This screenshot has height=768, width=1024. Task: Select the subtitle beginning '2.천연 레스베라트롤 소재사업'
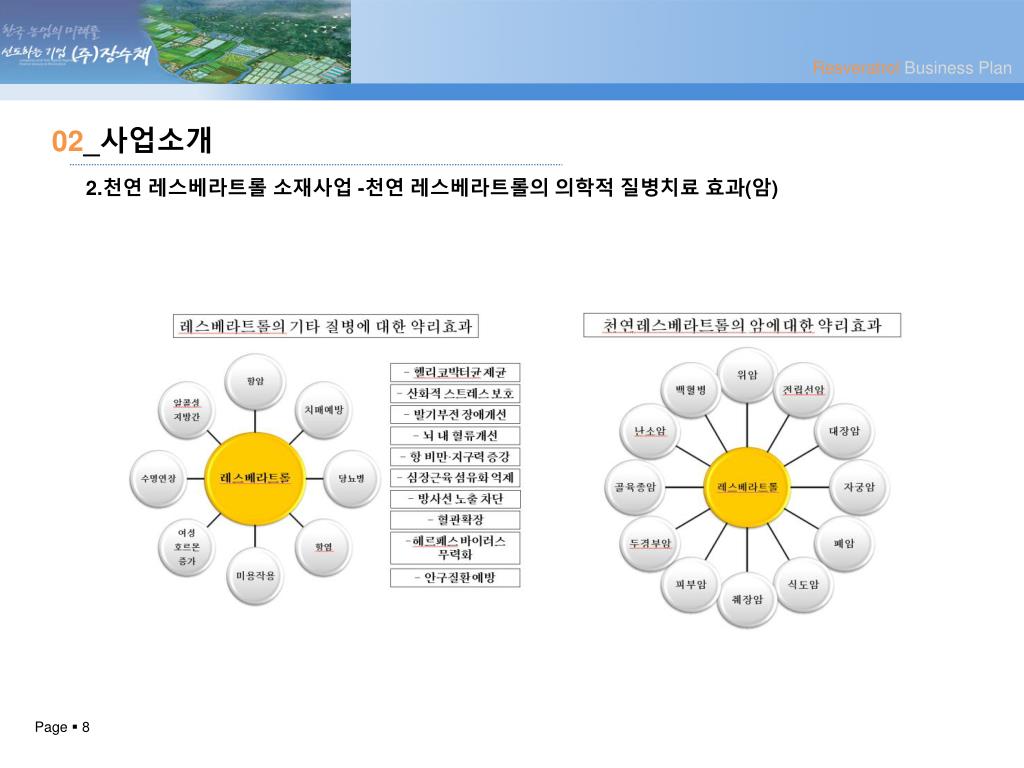coord(432,187)
